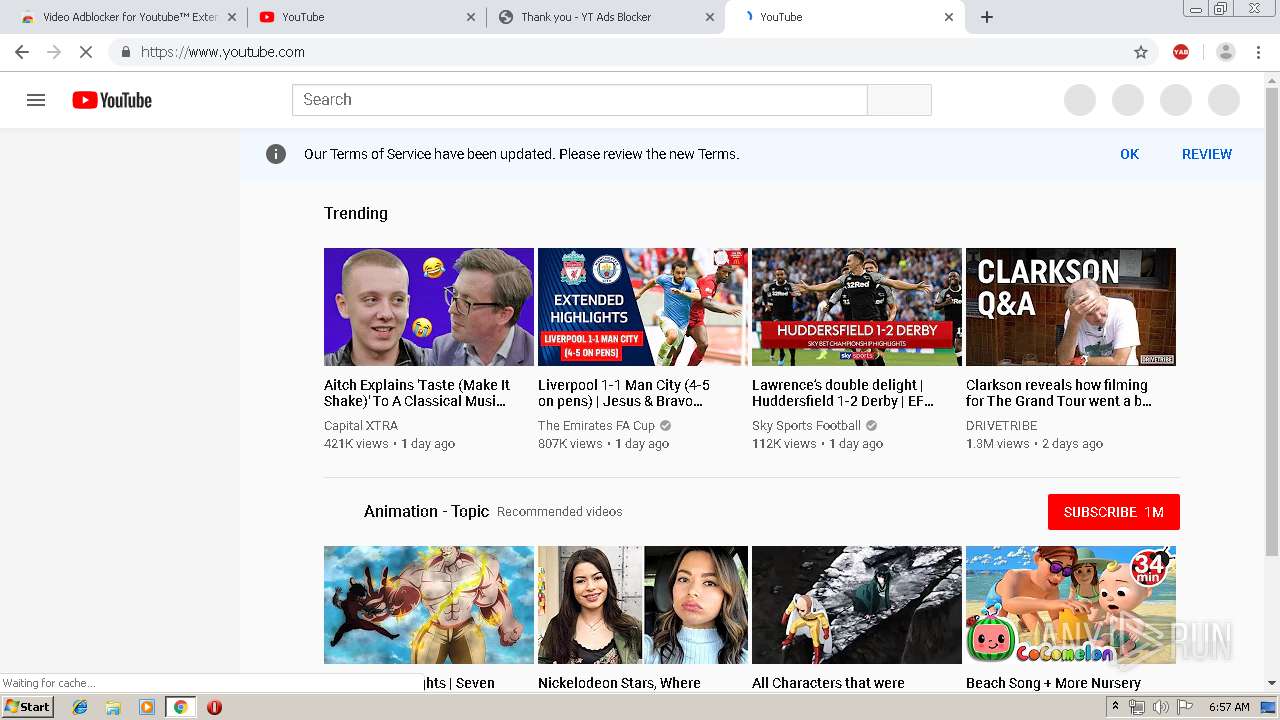Screen dimensions: 1280x720
Task: Dismiss the terms notice with OK
Action: pos(1129,154)
